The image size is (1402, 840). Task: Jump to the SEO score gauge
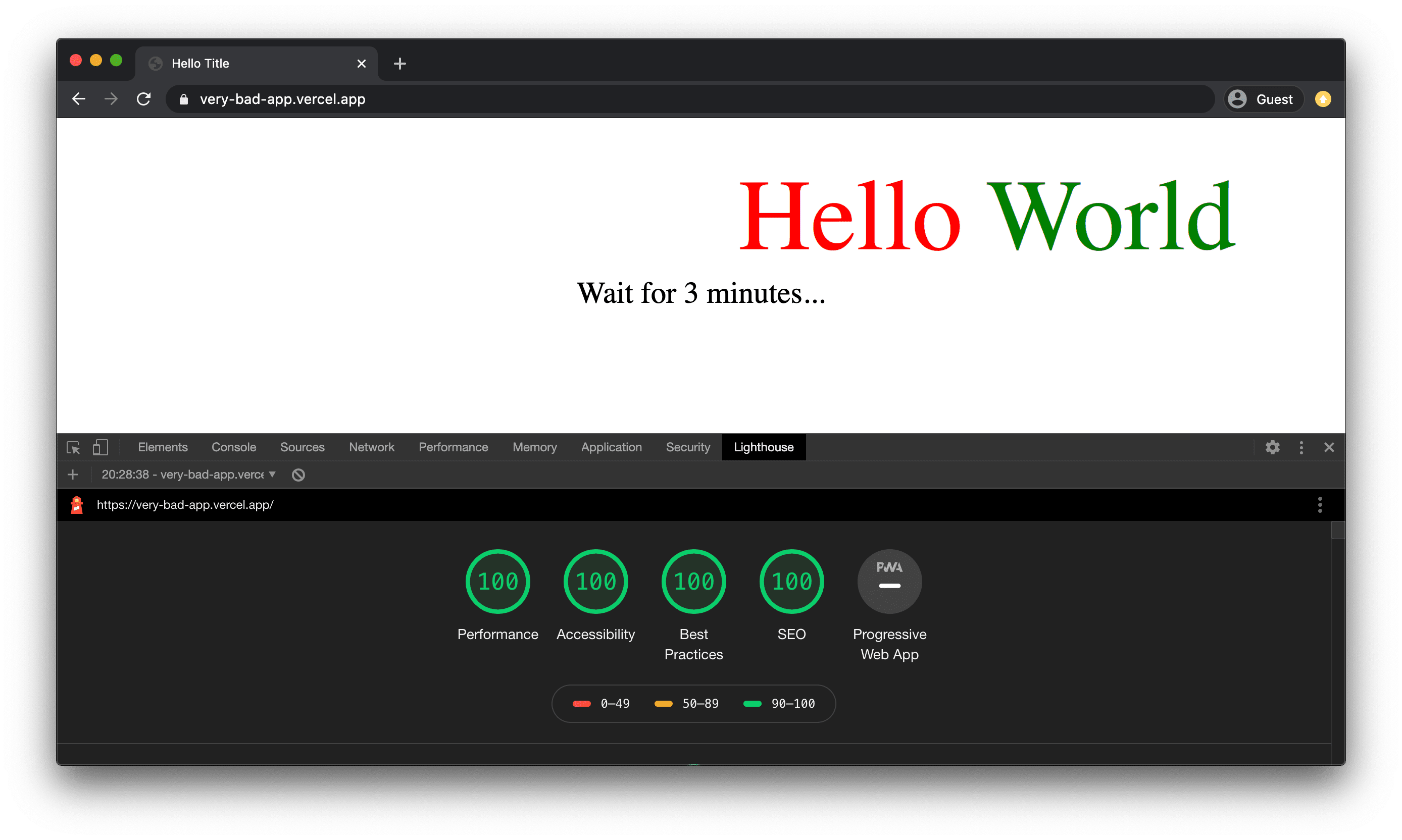click(791, 582)
